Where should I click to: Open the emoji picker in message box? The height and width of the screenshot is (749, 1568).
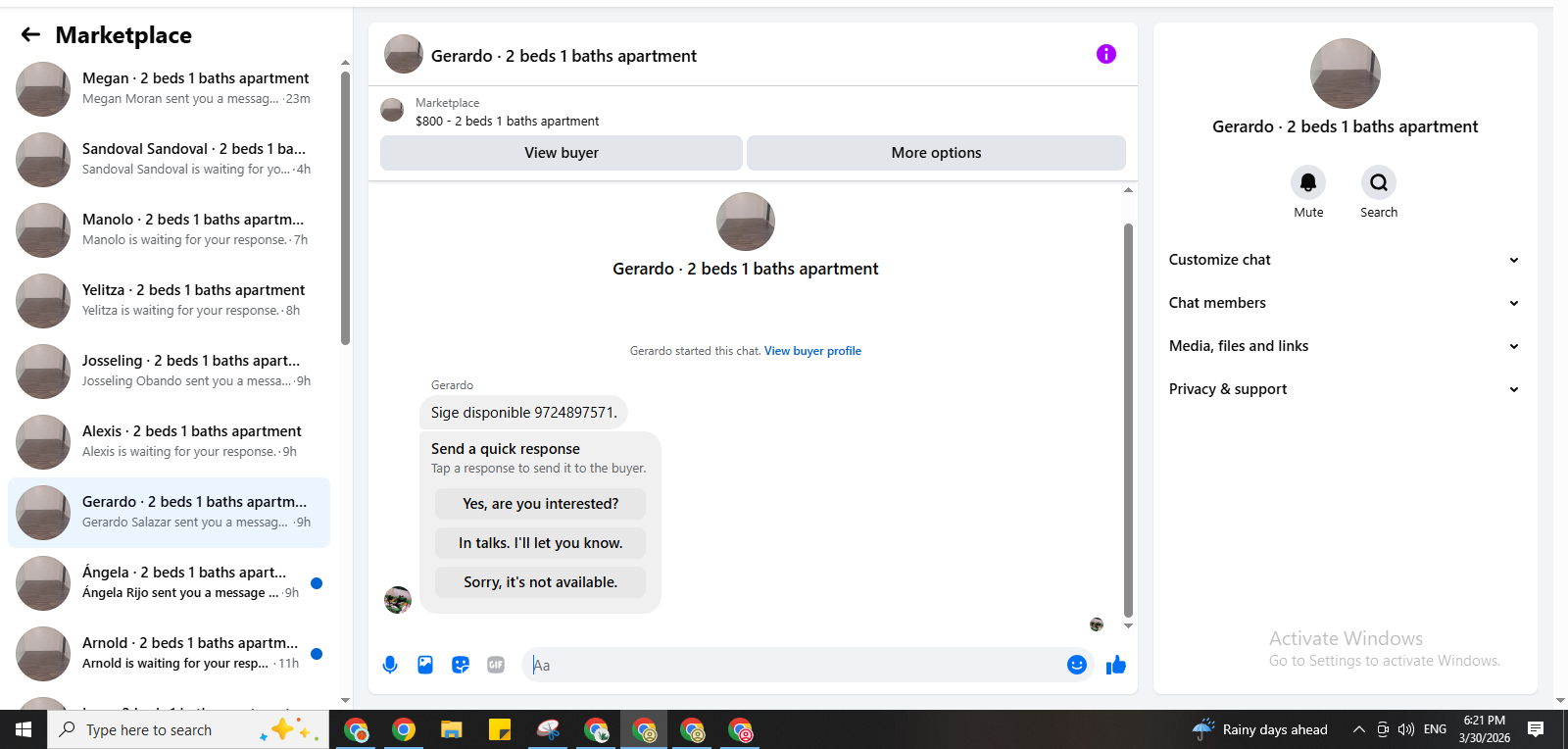coord(1076,665)
